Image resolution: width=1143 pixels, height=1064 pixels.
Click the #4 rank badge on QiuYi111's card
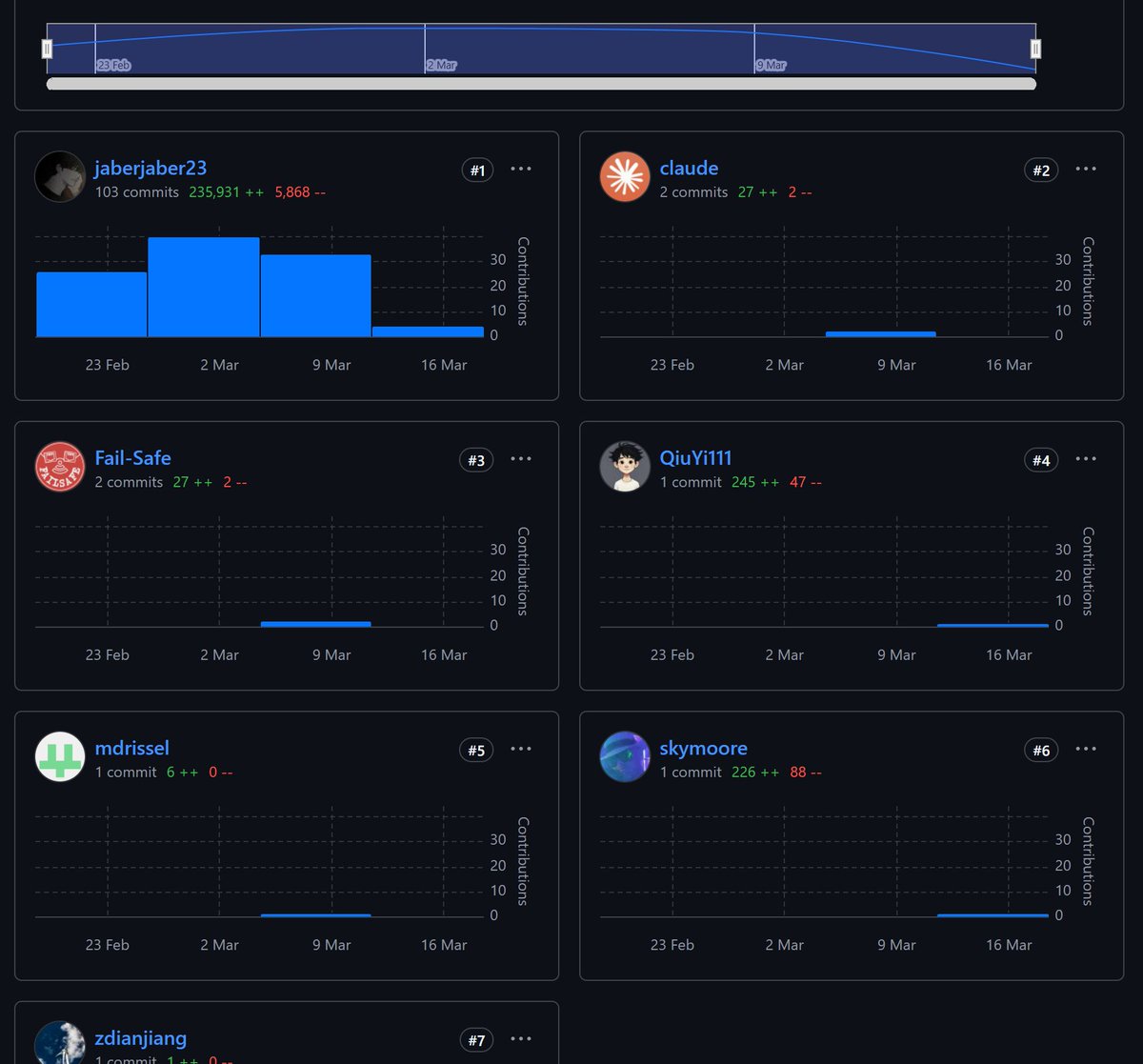point(1041,459)
